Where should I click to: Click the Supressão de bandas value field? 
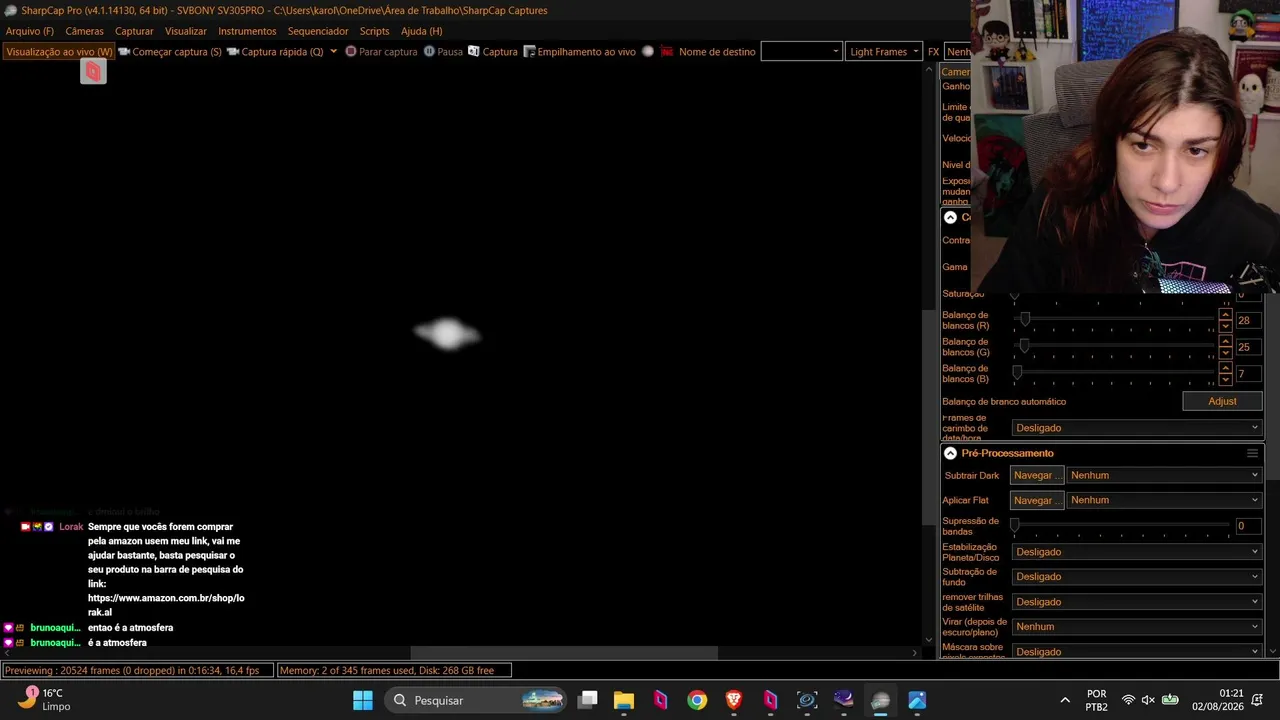click(1248, 526)
